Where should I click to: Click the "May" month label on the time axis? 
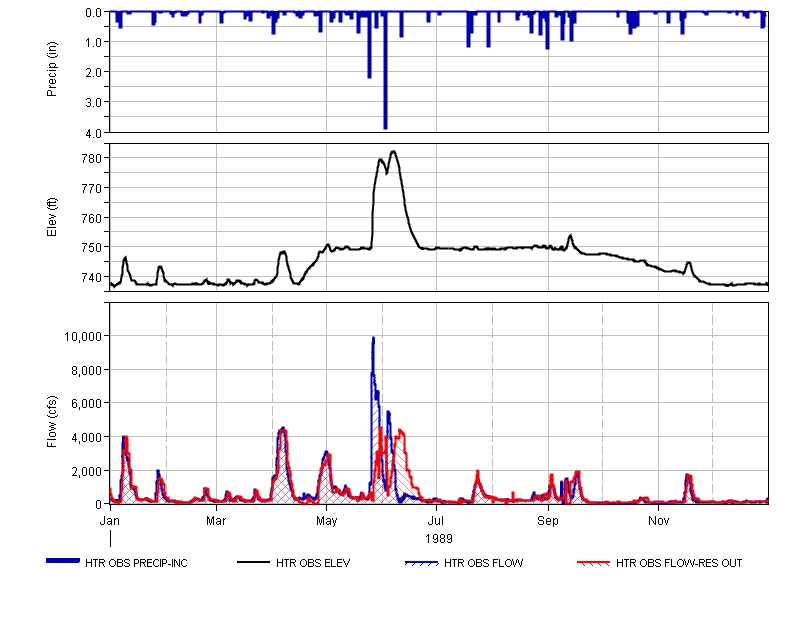coord(327,521)
